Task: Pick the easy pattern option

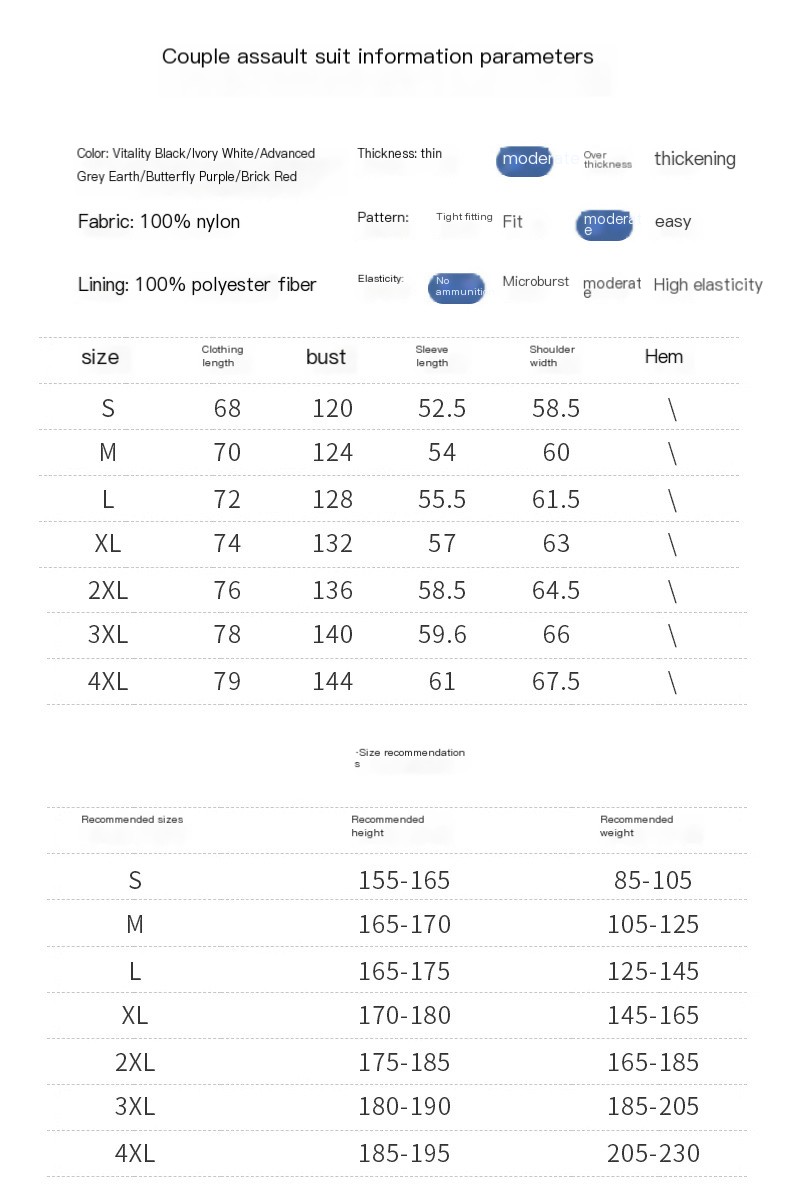Action: point(673,222)
